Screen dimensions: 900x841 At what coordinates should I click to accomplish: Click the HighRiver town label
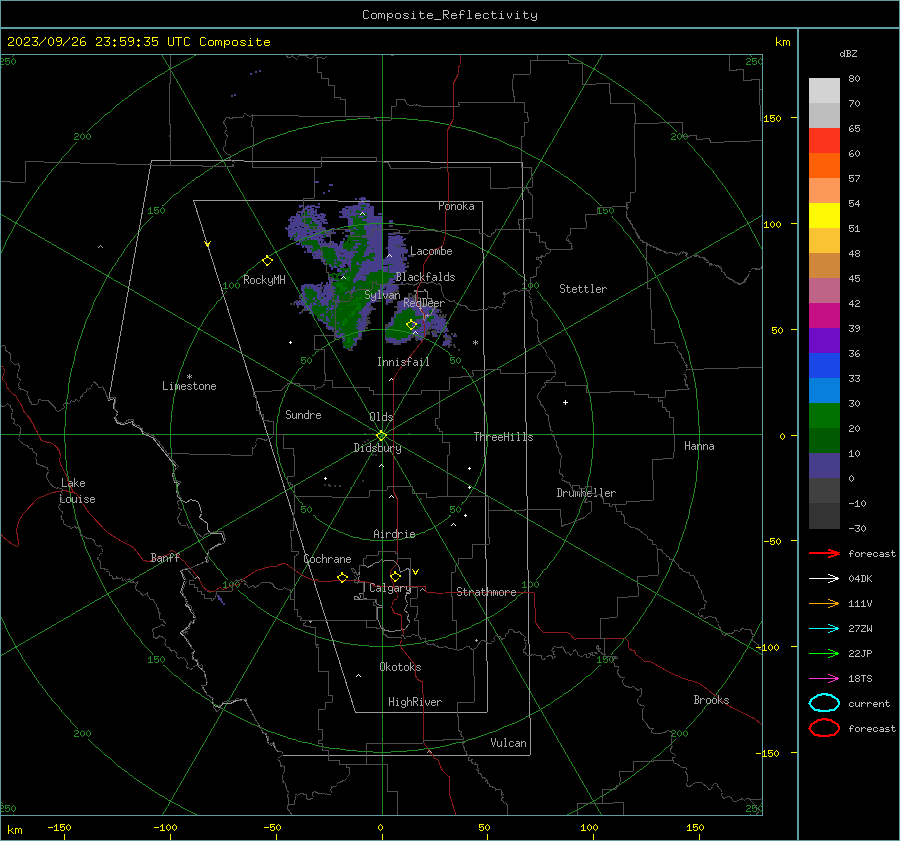[415, 702]
